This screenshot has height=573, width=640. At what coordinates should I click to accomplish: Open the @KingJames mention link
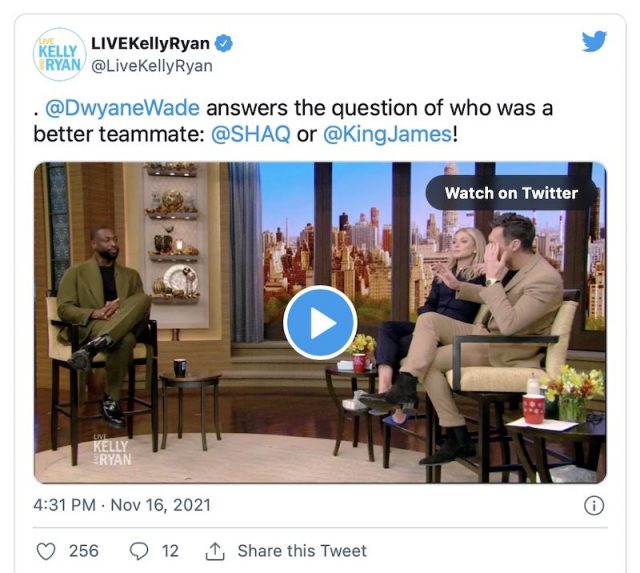(387, 134)
